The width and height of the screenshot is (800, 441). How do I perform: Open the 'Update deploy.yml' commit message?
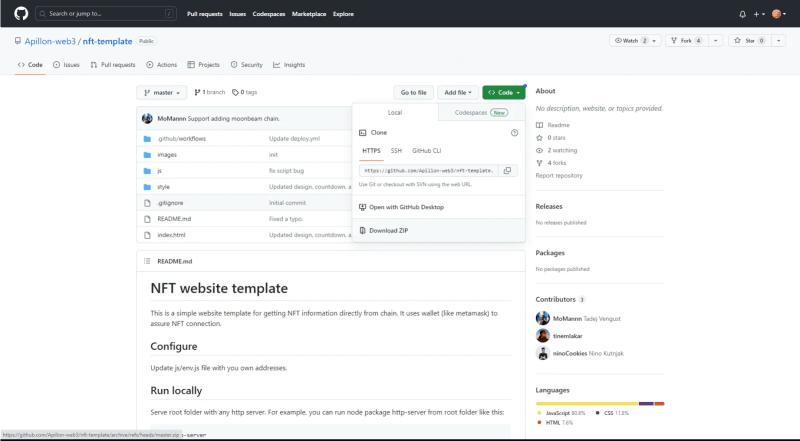coord(294,139)
